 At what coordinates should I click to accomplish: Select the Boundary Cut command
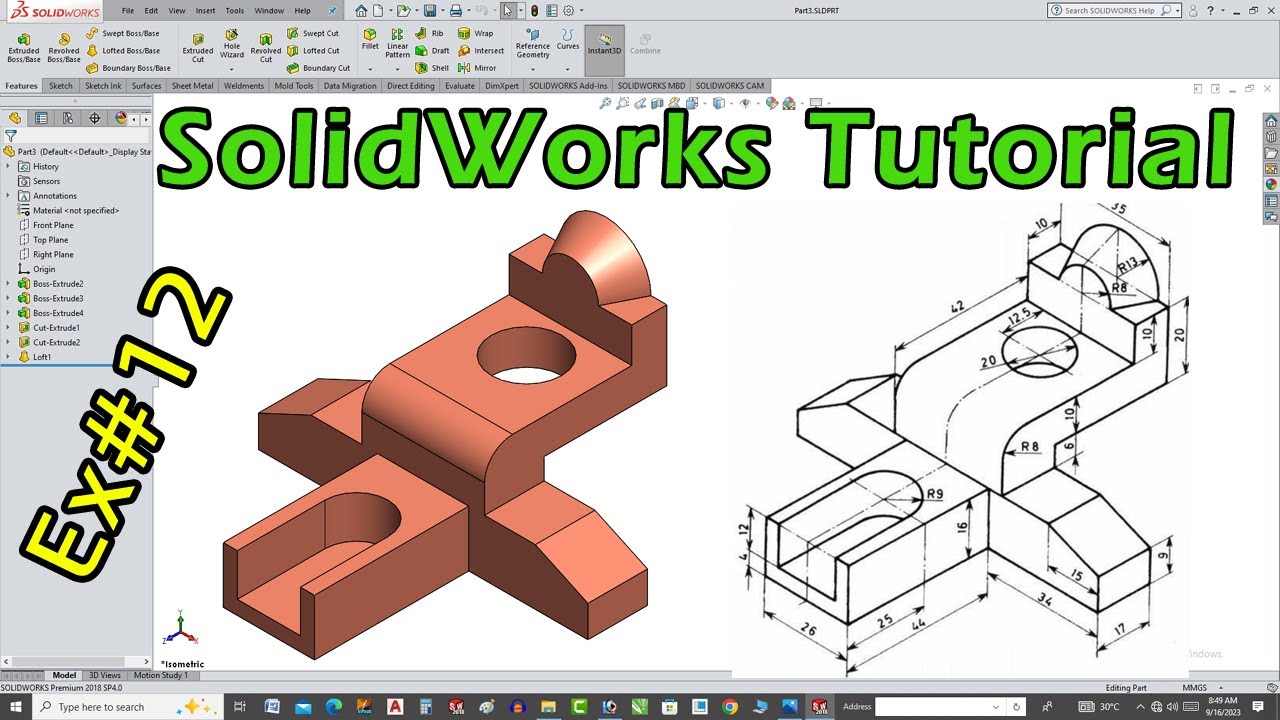(318, 68)
